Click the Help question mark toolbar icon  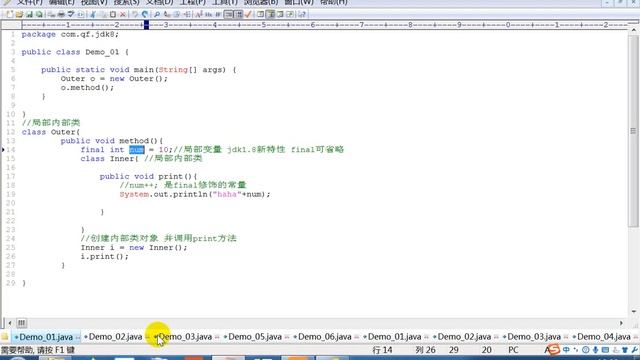pos(302,14)
